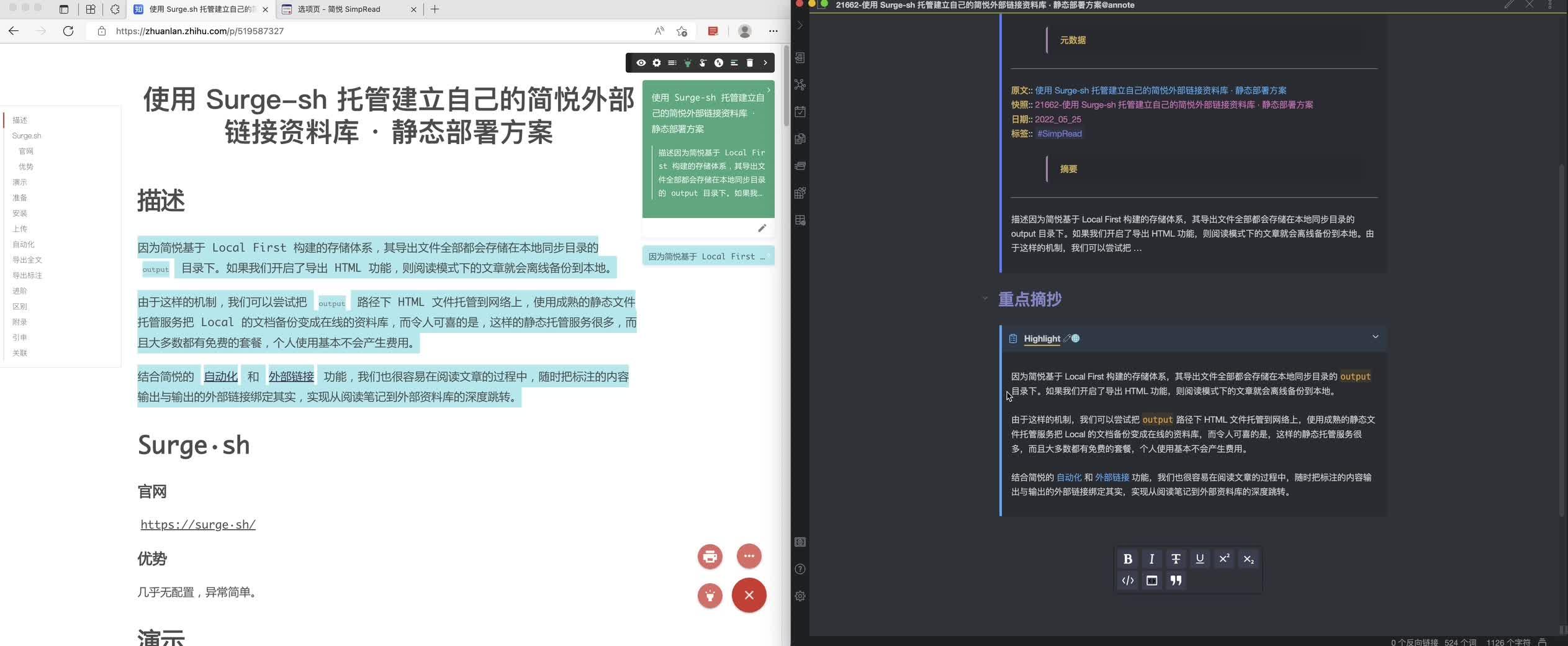Insert a blockquote from the formatting popup
The width and height of the screenshot is (1568, 646).
tap(1176, 580)
